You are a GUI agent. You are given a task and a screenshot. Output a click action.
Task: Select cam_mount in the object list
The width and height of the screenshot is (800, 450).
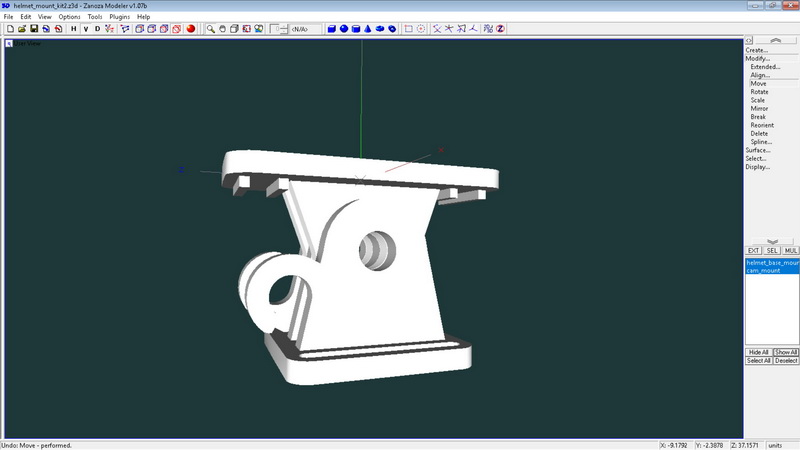[x=763, y=270]
